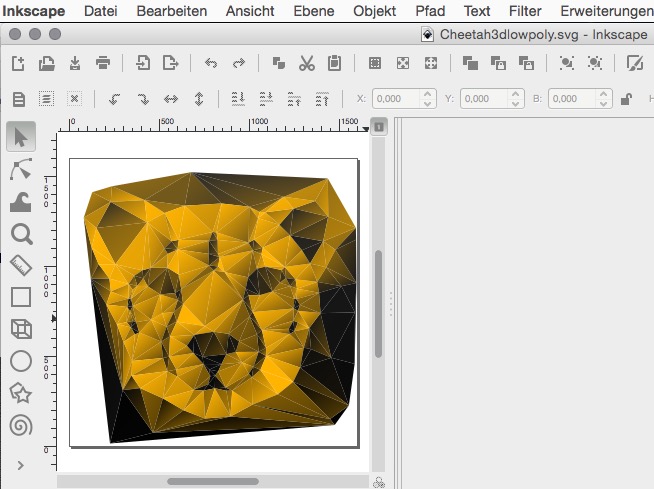This screenshot has width=654, height=489.
Task: Click the vertical canvas scrollbar handle
Action: (x=379, y=305)
